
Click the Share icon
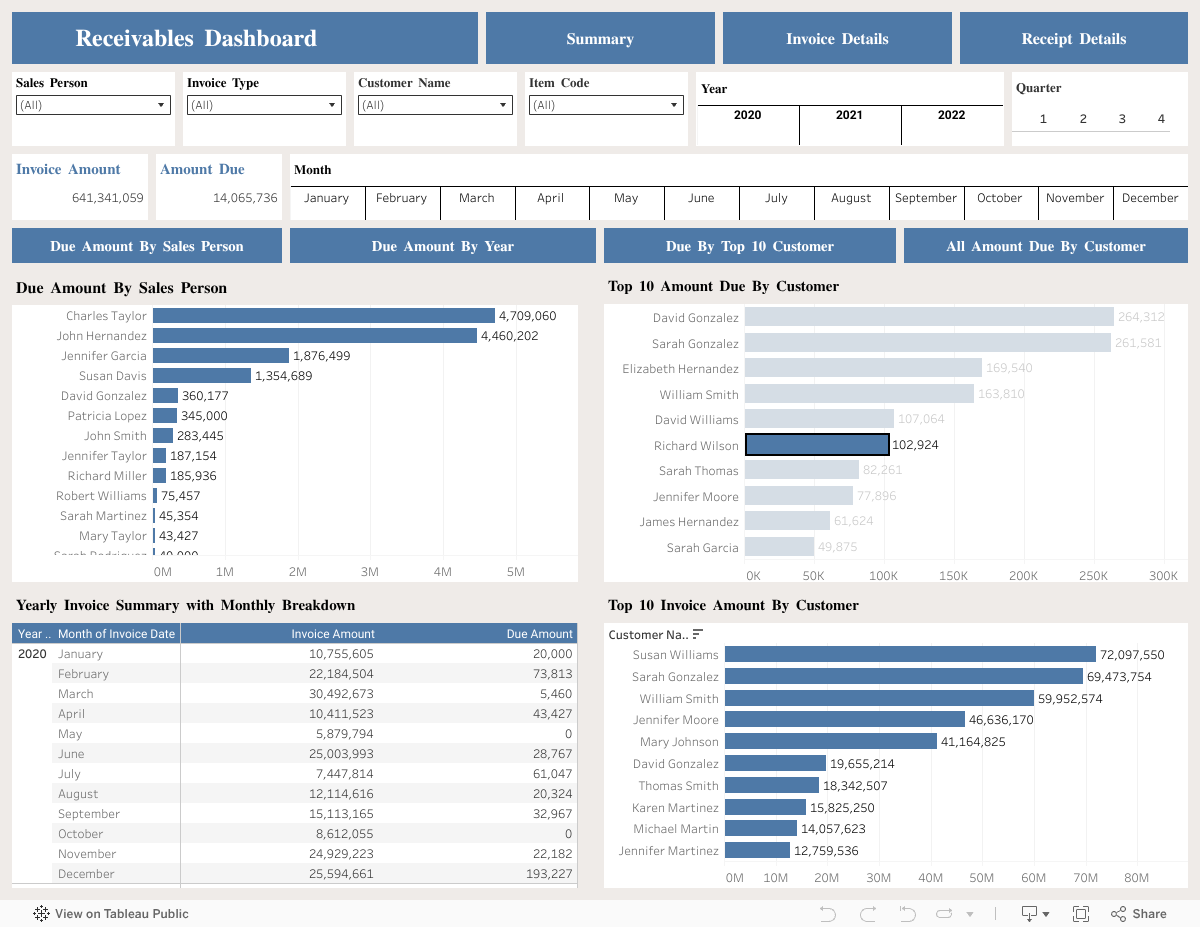1138,913
